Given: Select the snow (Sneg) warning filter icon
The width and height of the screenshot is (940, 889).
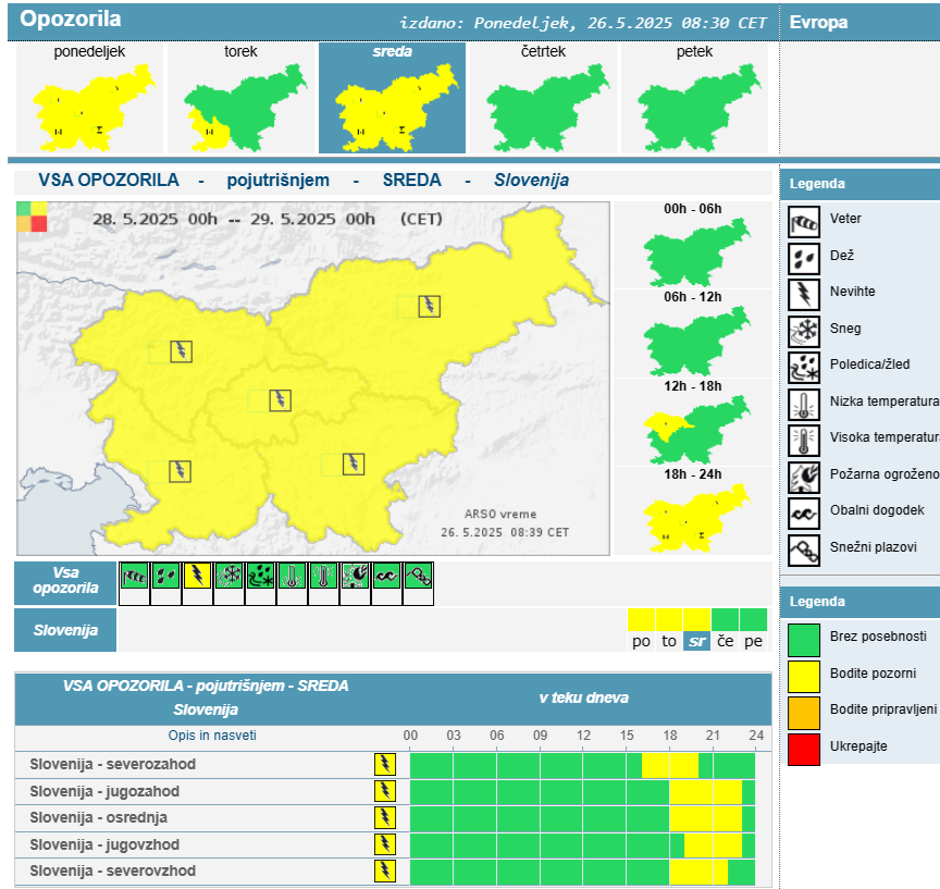Looking at the screenshot, I should click(229, 576).
